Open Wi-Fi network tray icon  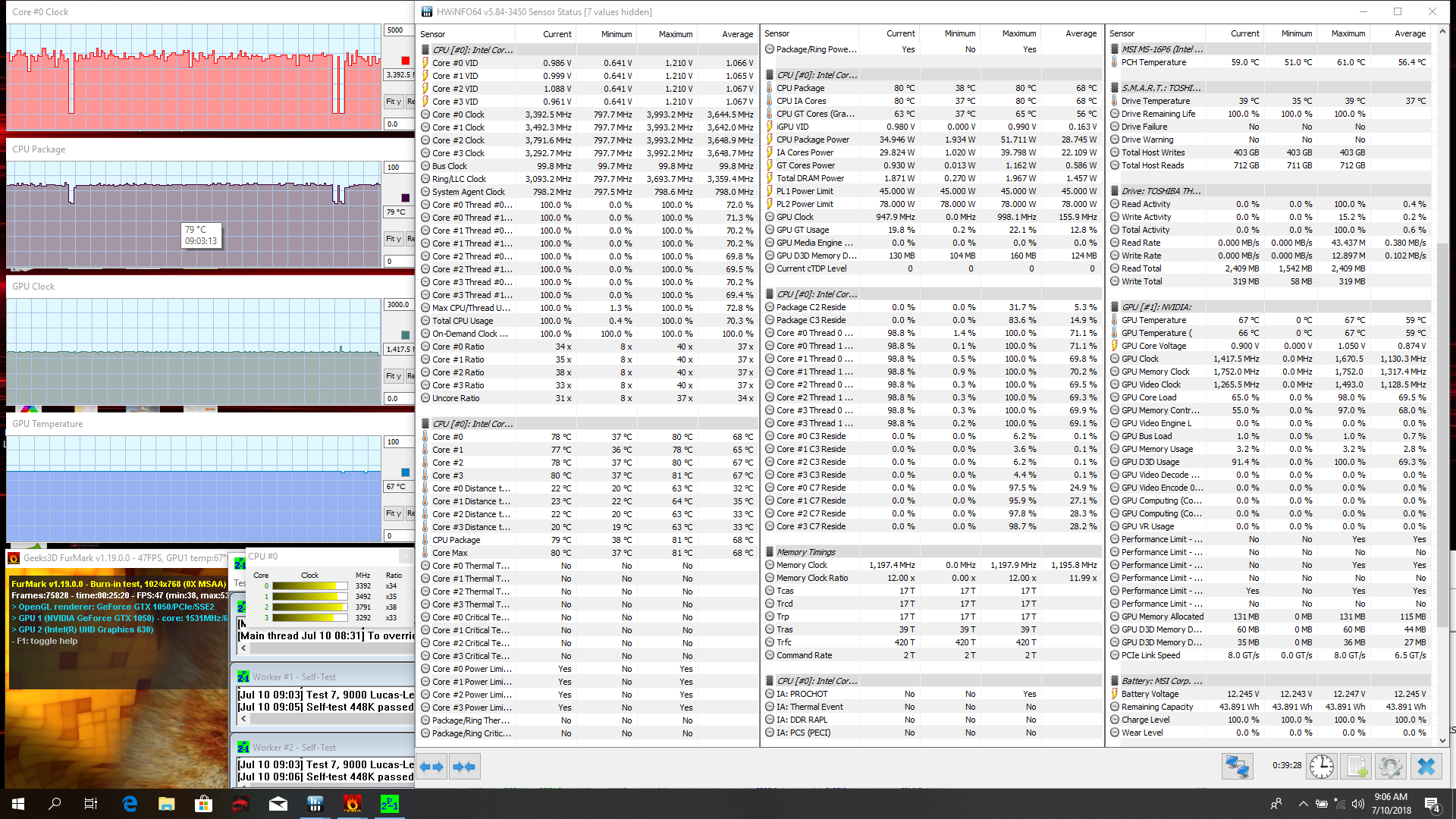(1340, 804)
